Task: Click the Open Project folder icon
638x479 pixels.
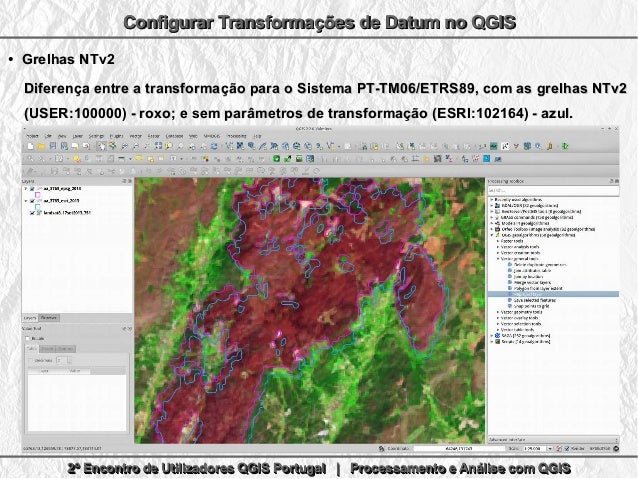Action: [x=41, y=146]
